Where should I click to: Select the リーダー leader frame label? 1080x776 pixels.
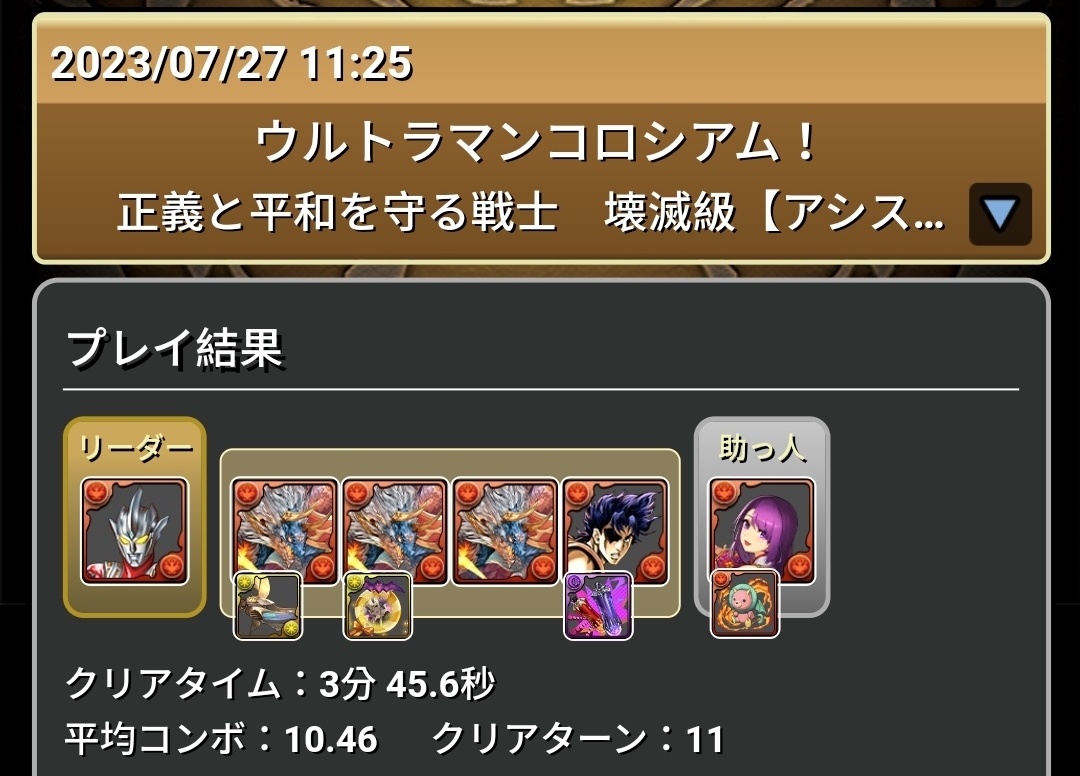(x=136, y=449)
